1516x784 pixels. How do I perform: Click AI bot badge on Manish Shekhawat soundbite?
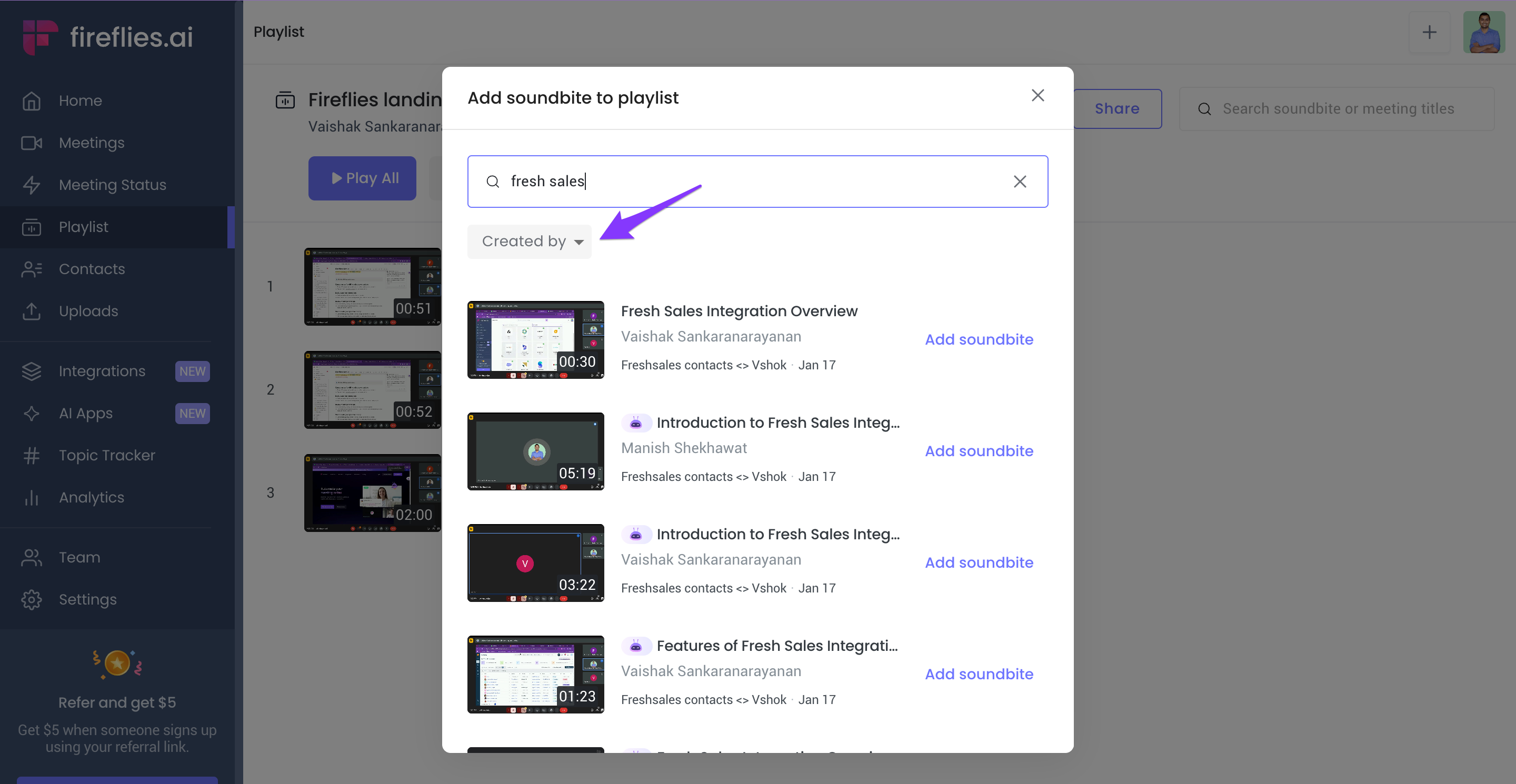click(636, 423)
